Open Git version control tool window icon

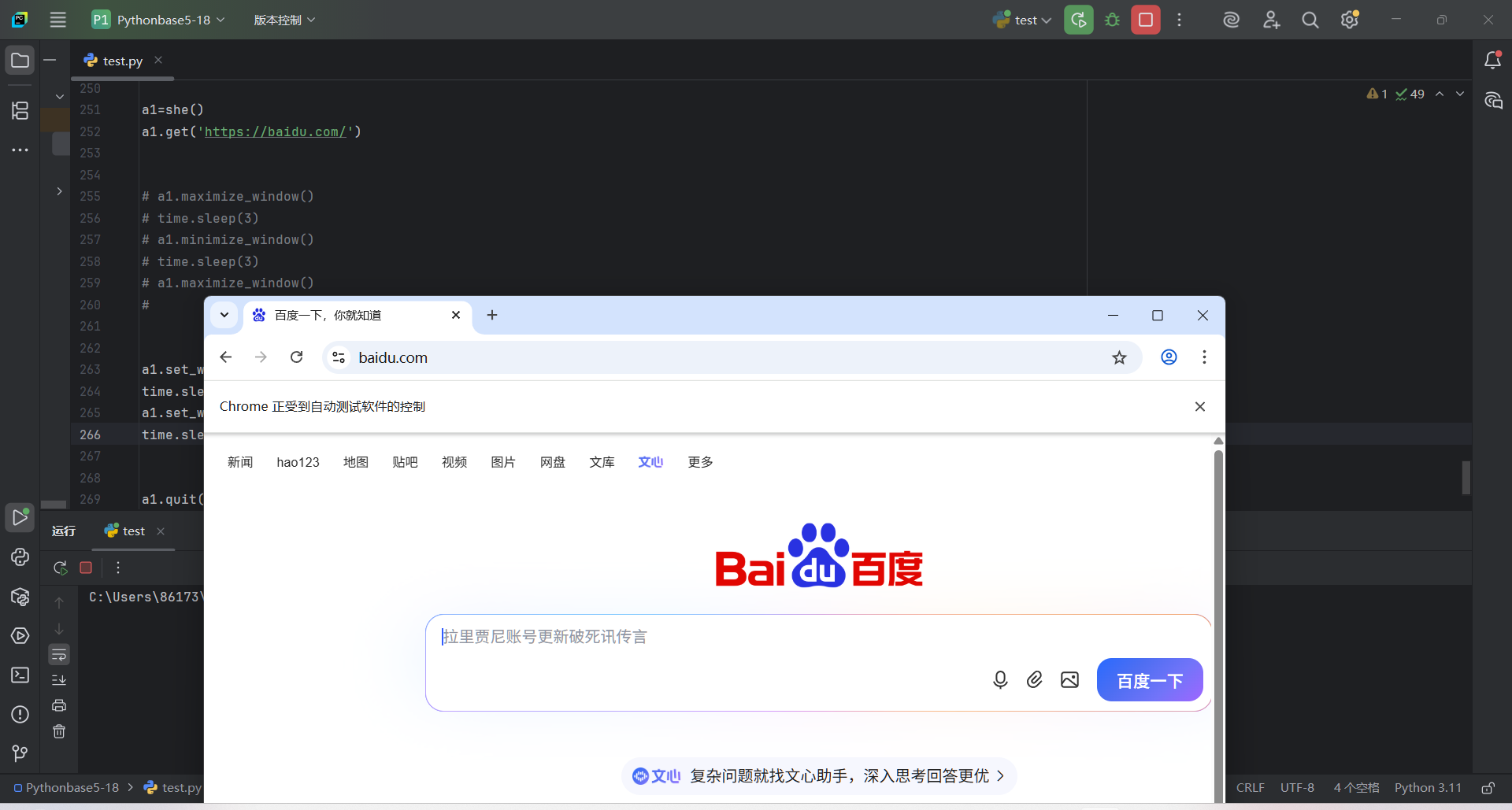(x=20, y=754)
